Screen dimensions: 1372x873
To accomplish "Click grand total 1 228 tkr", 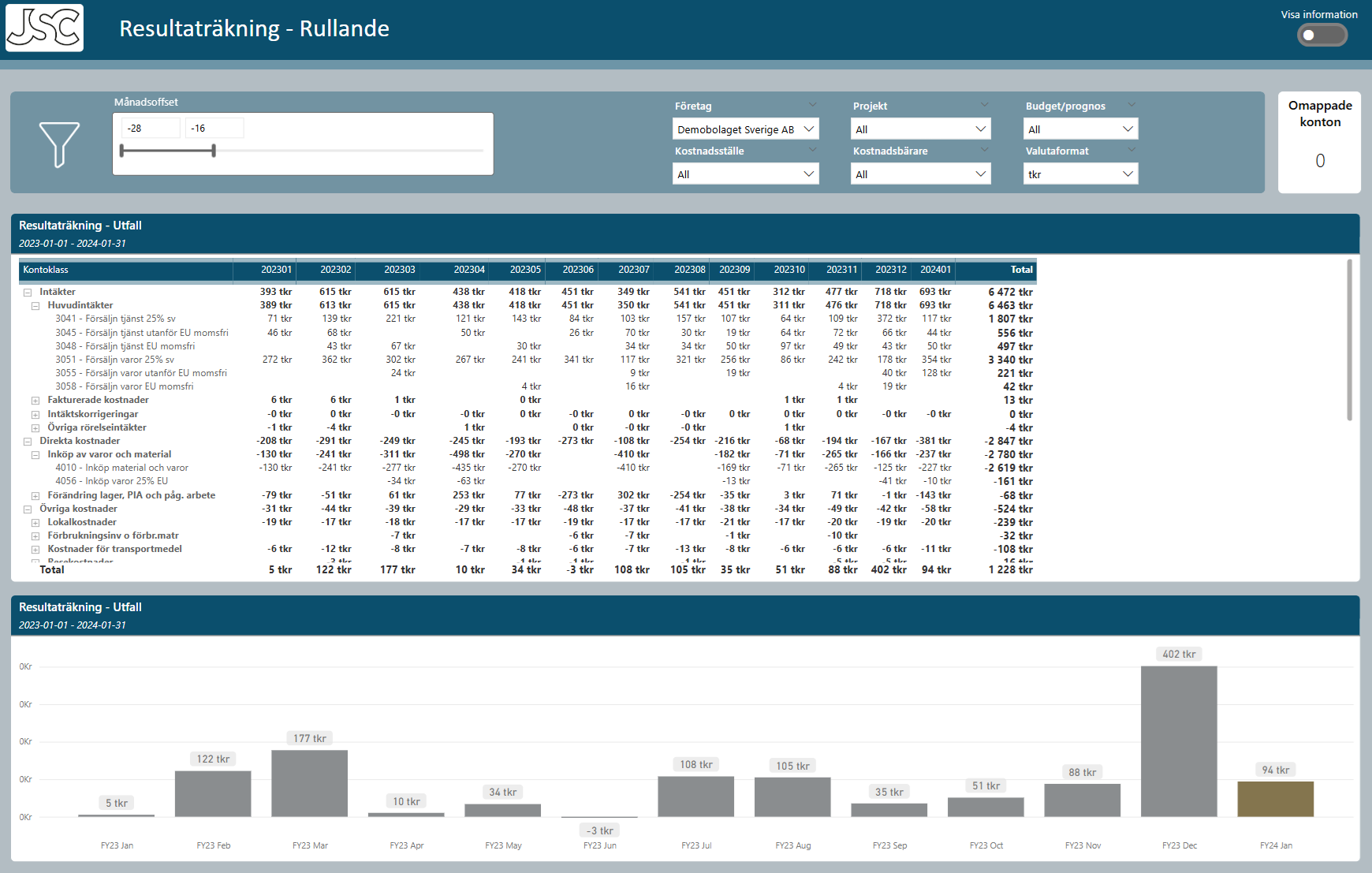I will click(x=1010, y=569).
